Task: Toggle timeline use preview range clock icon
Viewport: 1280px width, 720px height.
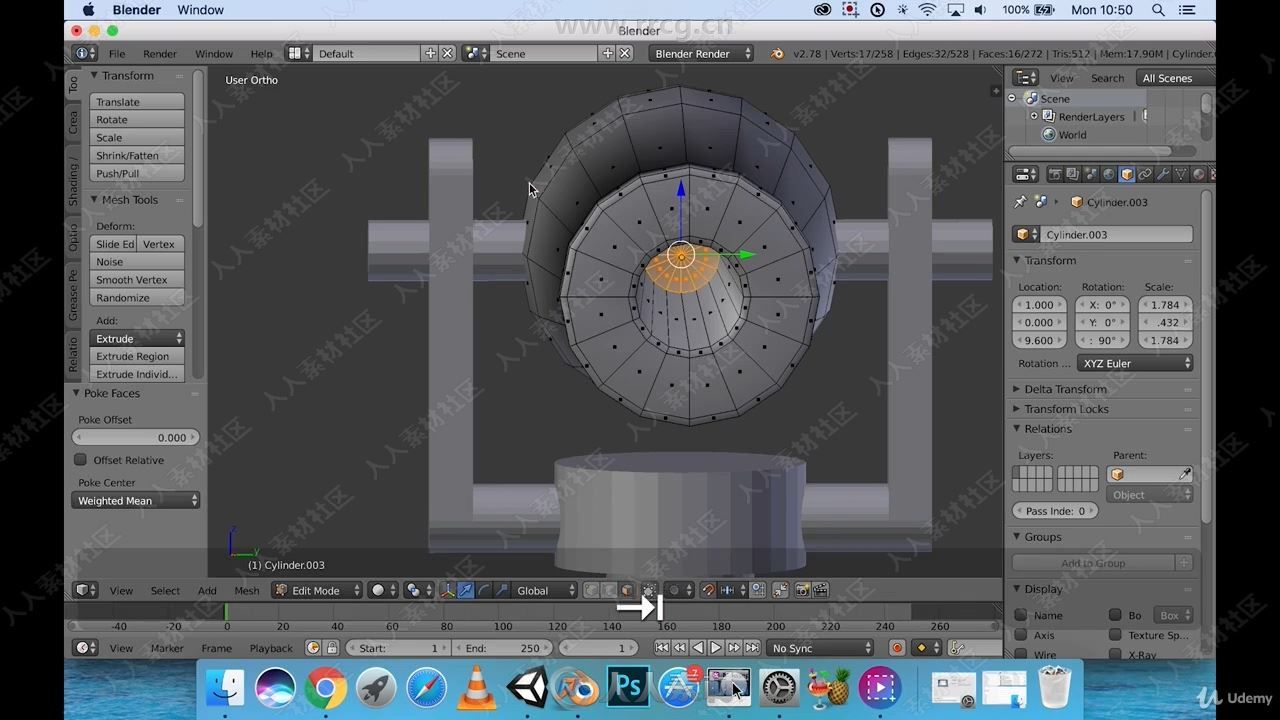Action: 313,648
